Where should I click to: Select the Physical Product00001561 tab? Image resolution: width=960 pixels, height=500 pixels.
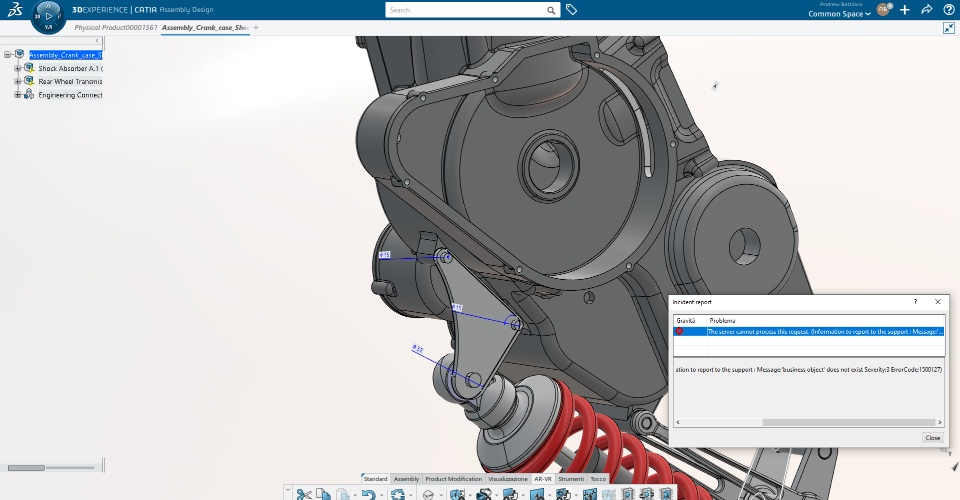pyautogui.click(x=116, y=28)
